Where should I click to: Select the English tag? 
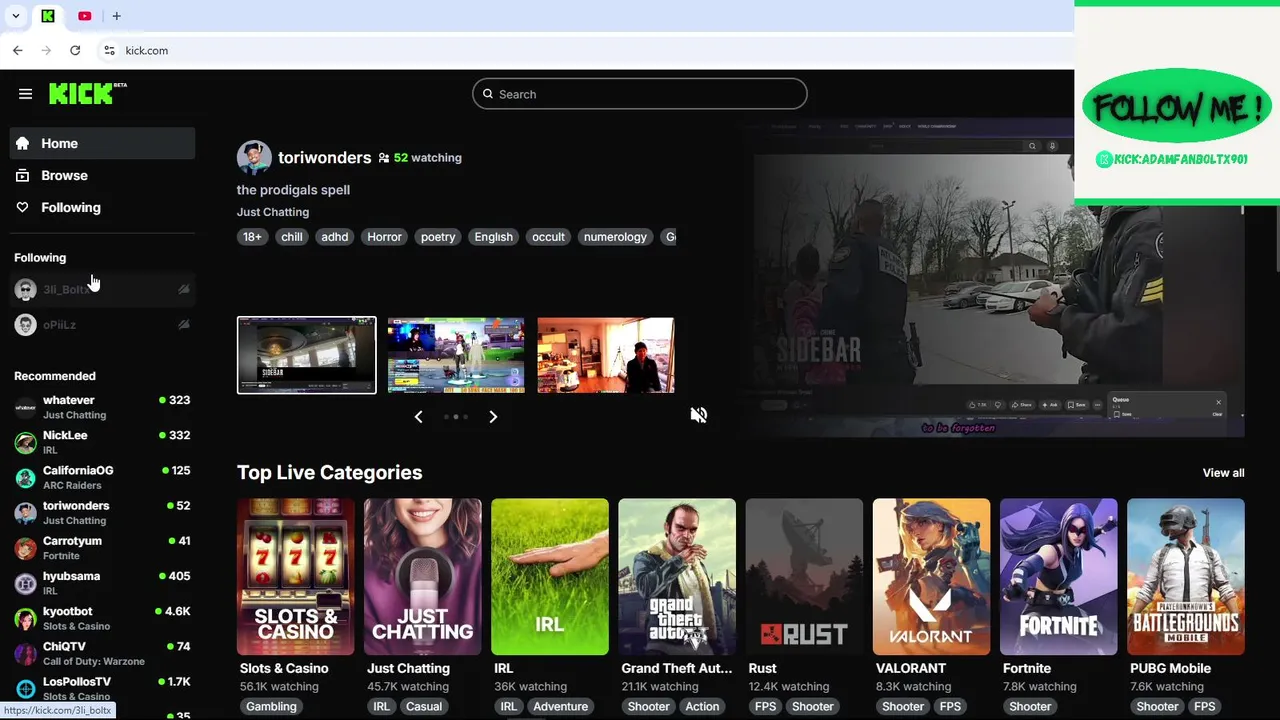click(494, 237)
